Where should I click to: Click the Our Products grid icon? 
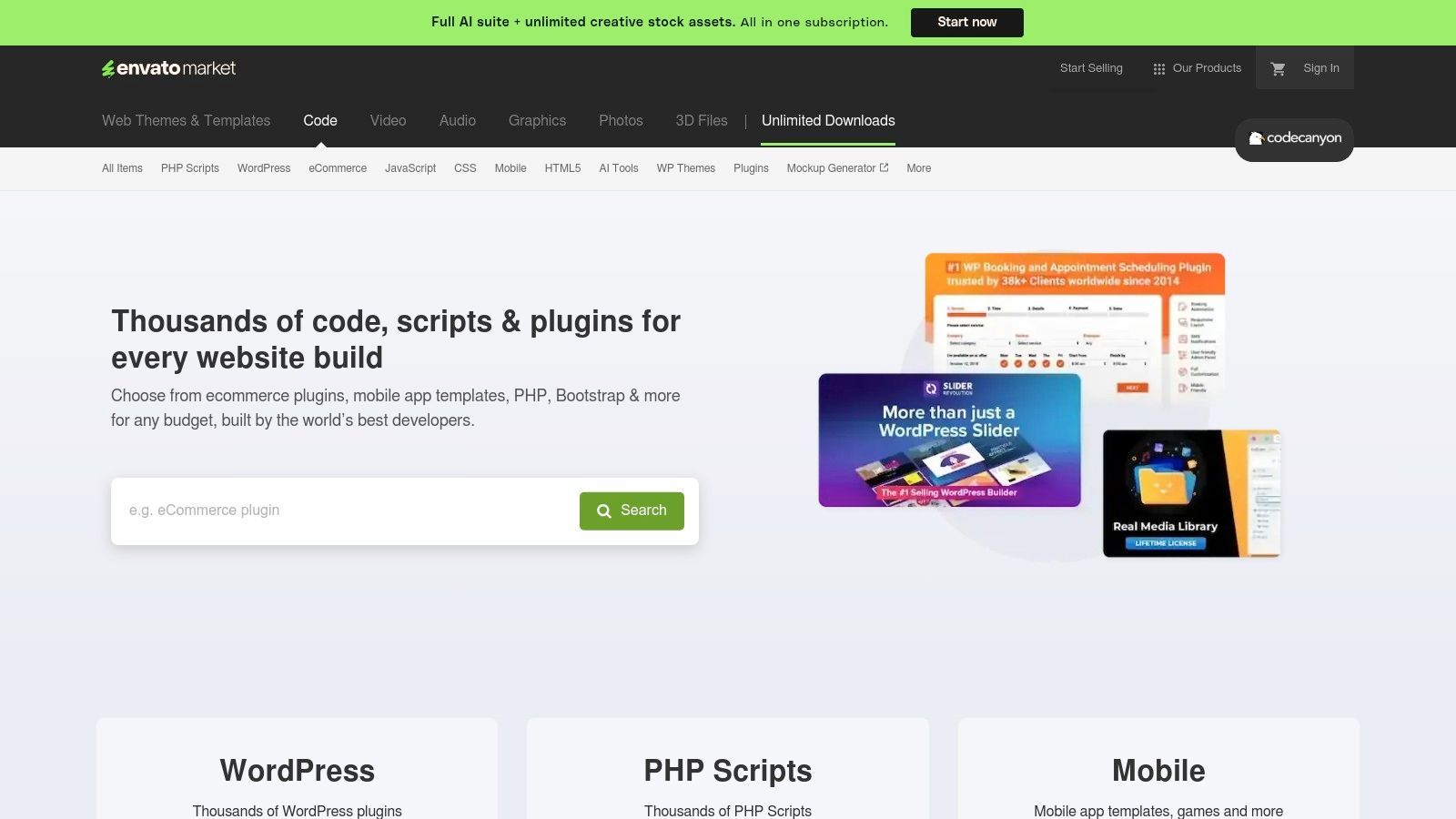pyautogui.click(x=1158, y=67)
